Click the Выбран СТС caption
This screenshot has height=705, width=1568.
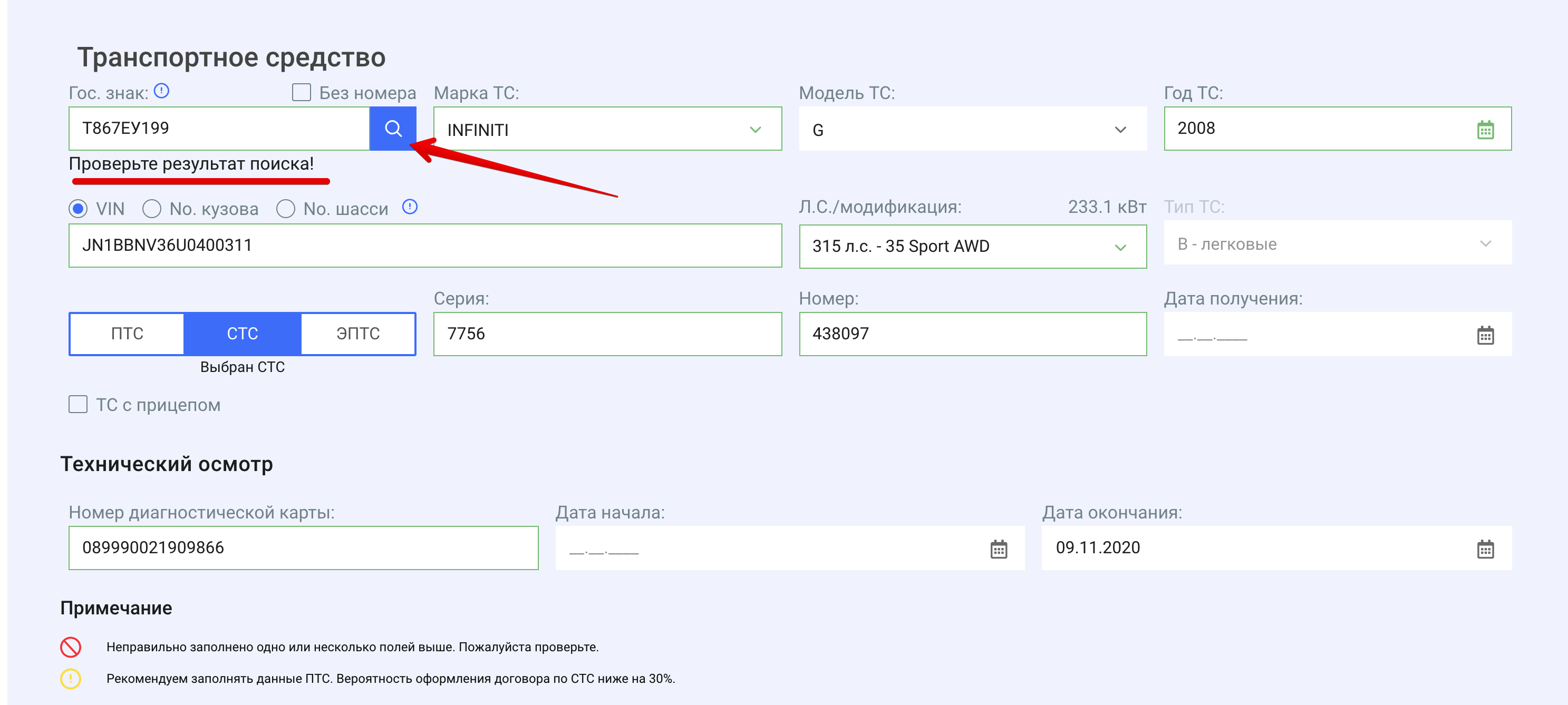(242, 367)
